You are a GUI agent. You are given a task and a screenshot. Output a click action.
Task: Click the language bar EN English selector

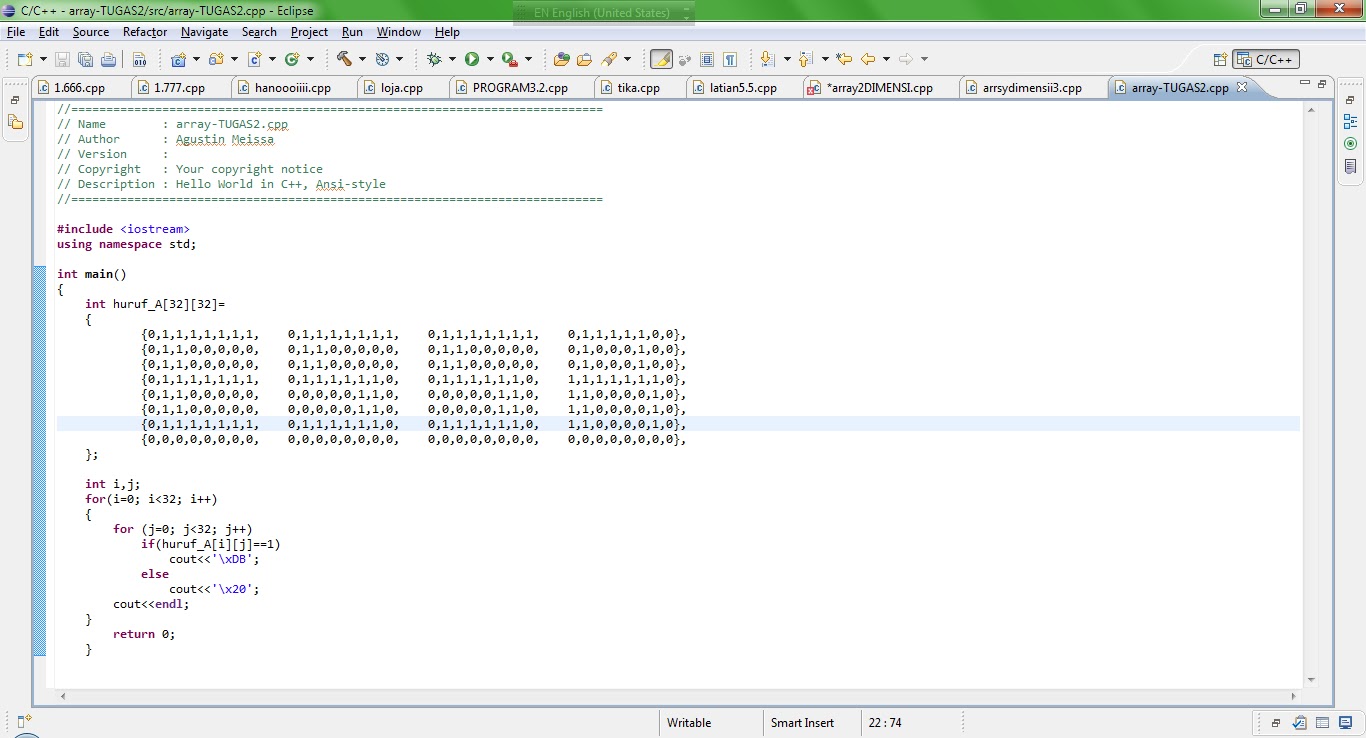pos(603,13)
